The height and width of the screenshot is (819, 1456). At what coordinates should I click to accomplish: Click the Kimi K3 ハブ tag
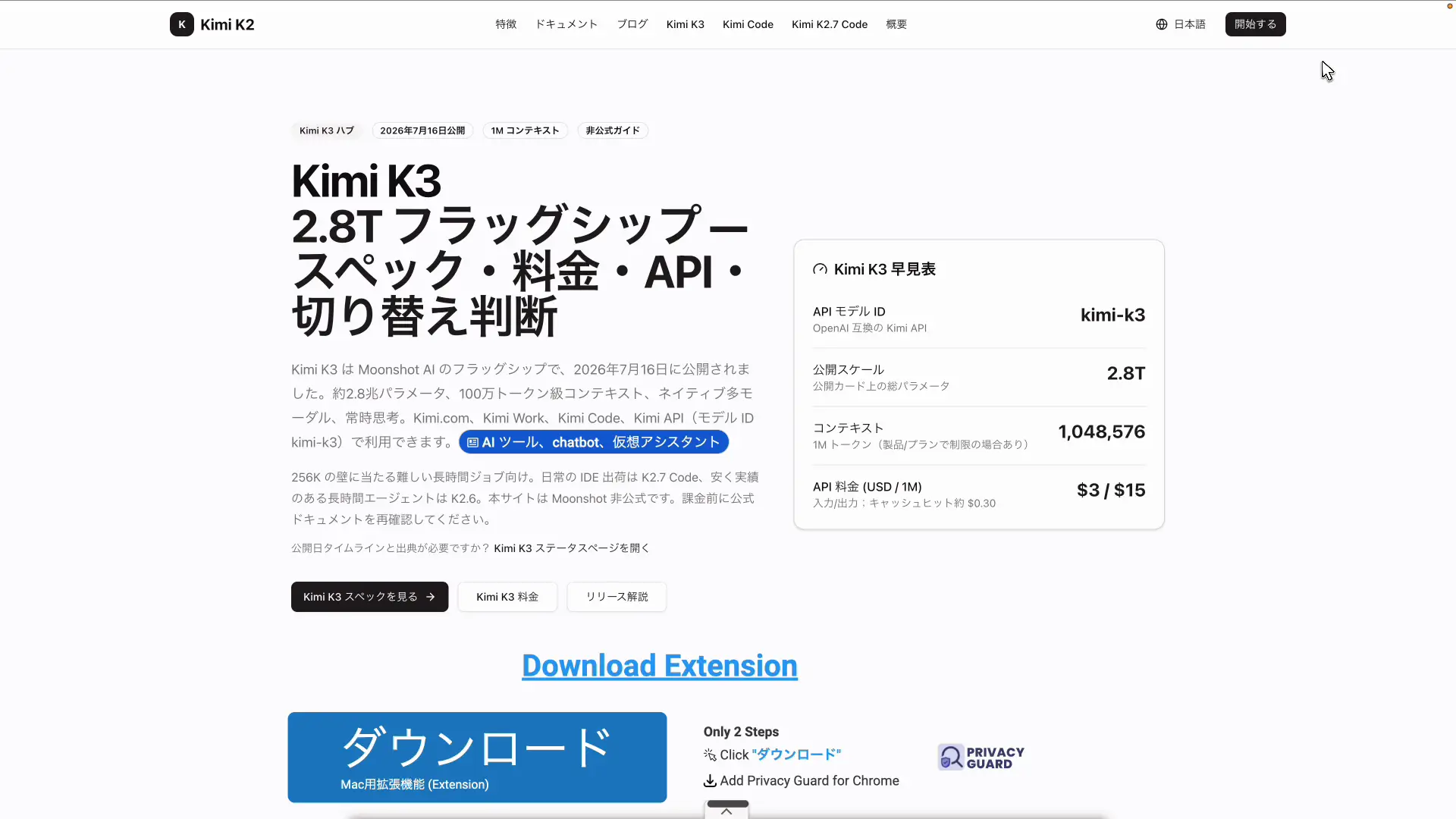[x=327, y=130]
